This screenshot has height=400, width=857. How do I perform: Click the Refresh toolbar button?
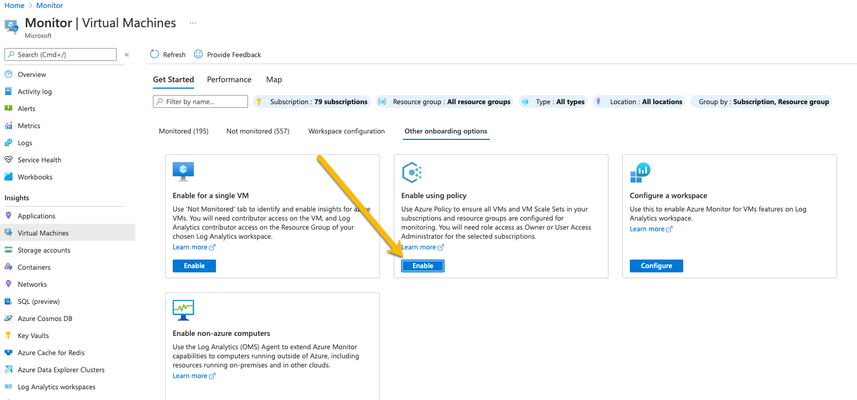tap(168, 55)
